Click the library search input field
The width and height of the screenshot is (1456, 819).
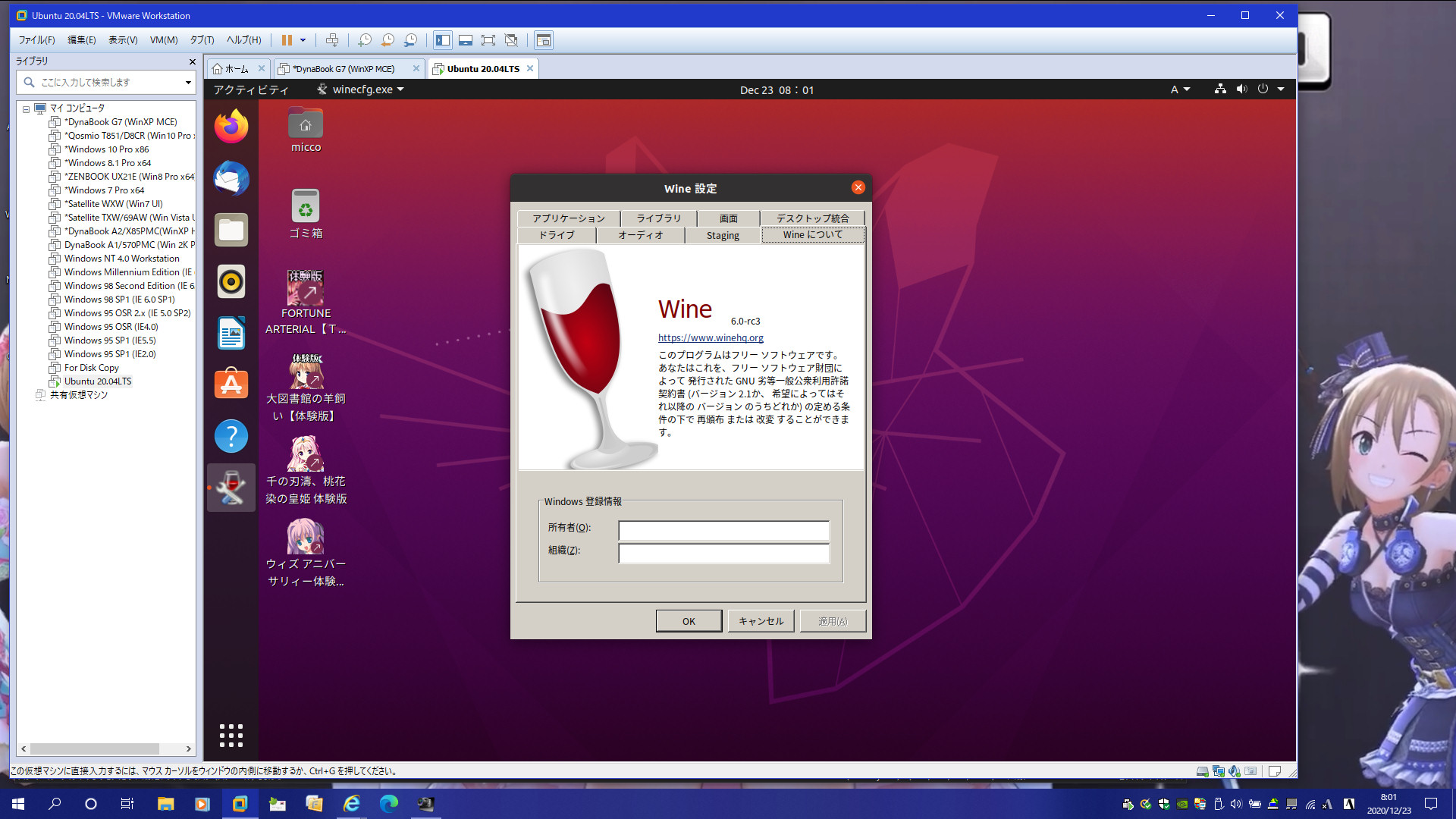[106, 82]
